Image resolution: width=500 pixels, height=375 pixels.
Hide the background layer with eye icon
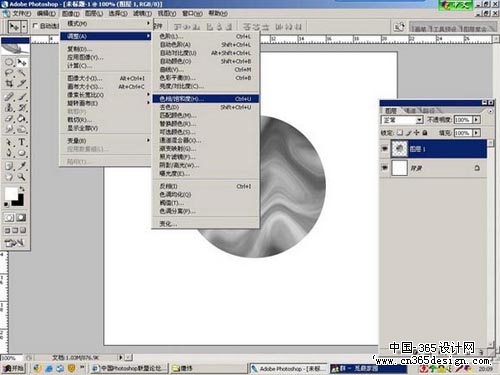click(x=384, y=168)
